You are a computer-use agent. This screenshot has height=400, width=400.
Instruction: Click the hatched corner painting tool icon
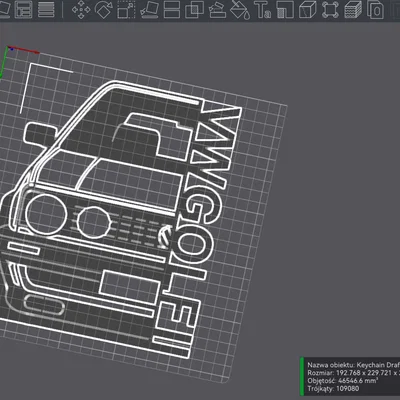point(285,9)
